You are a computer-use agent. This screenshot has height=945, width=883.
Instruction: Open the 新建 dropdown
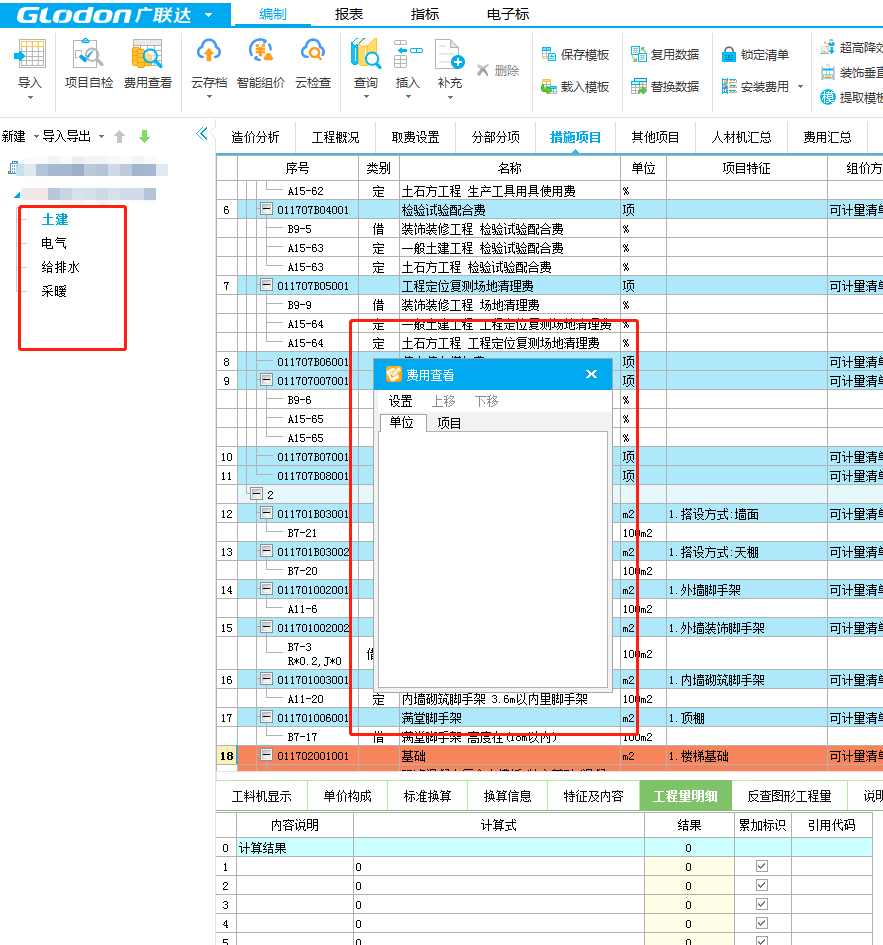click(x=36, y=137)
